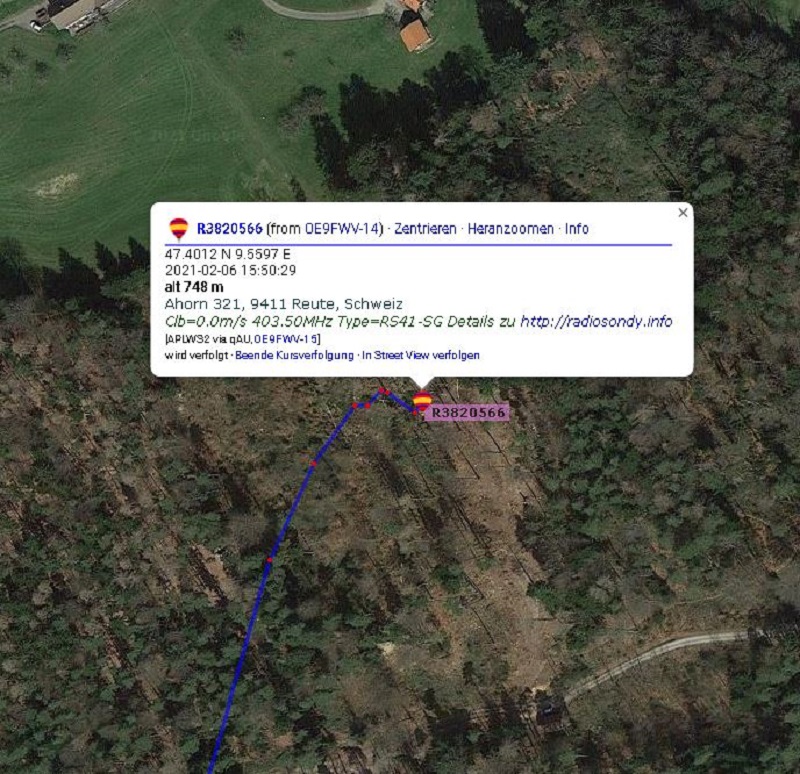Click Beende Kursverfolgung to stop tracking
Screen dimensions: 800x774
[x=294, y=355]
